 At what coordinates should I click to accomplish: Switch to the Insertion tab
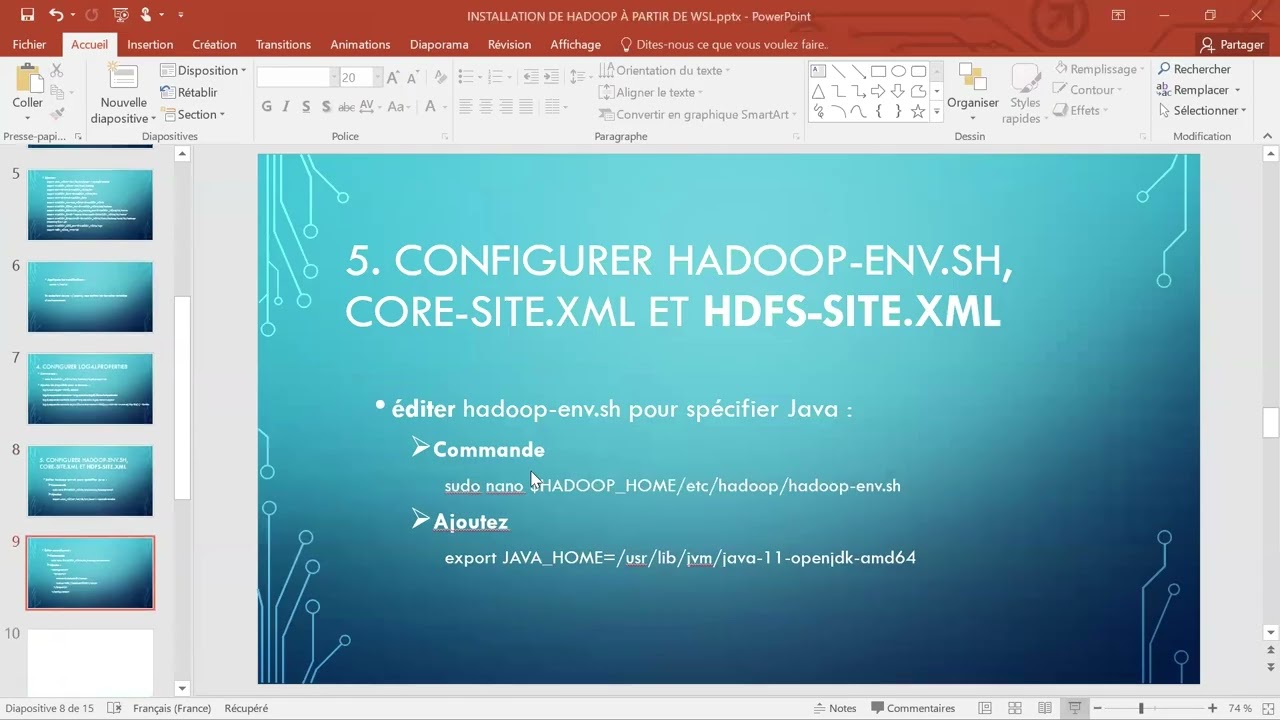click(150, 44)
